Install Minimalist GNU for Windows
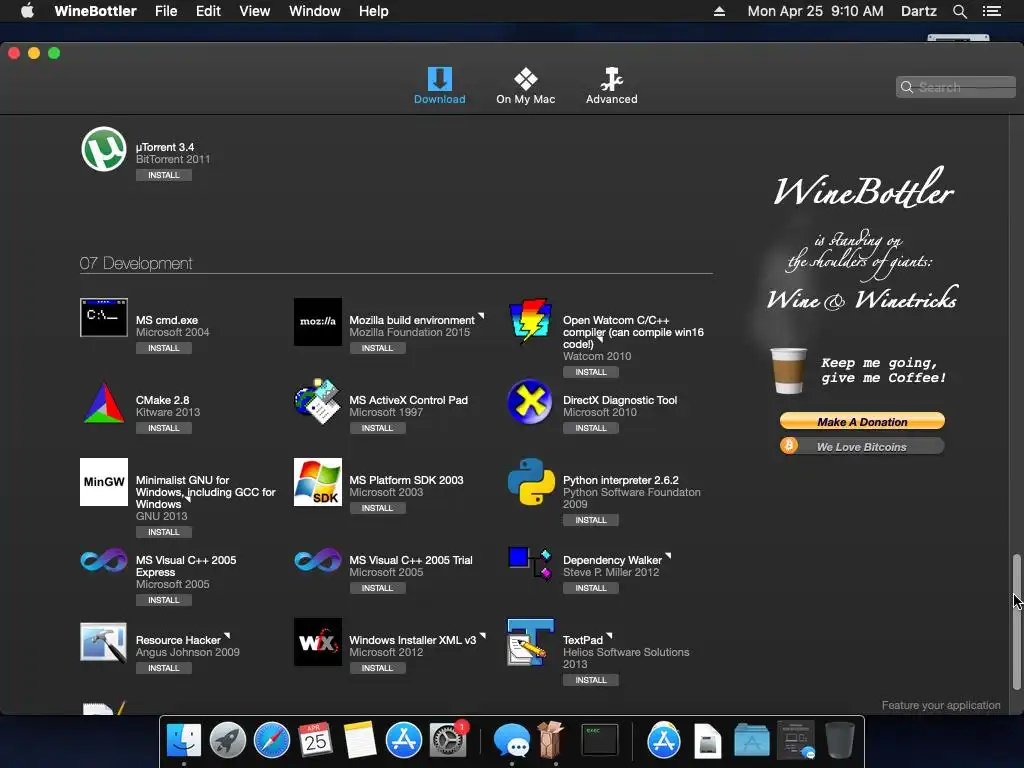The width and height of the screenshot is (1024, 768). pos(164,532)
